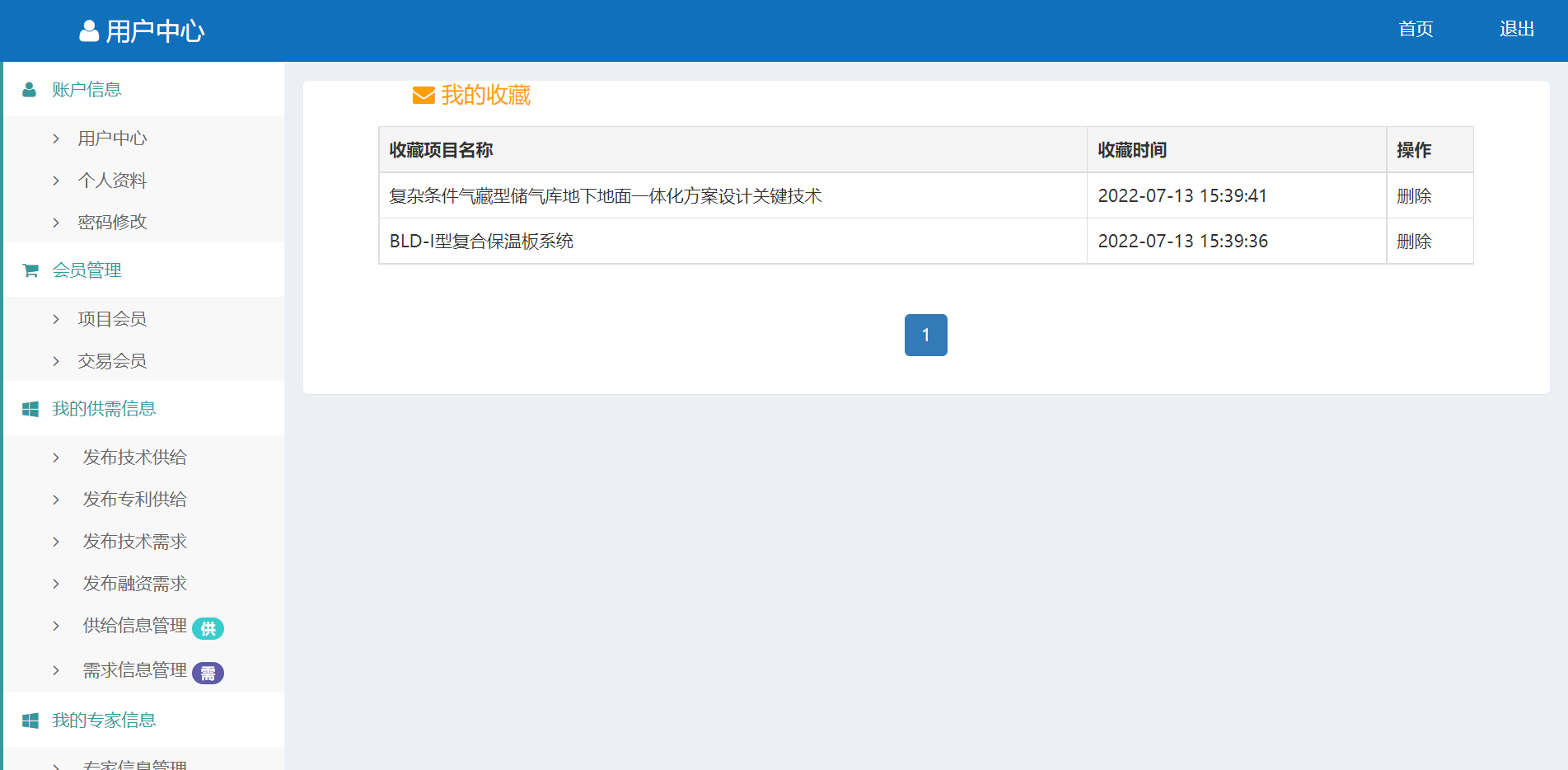Open 发布专利供给 page
This screenshot has width=1568, height=770.
point(134,500)
